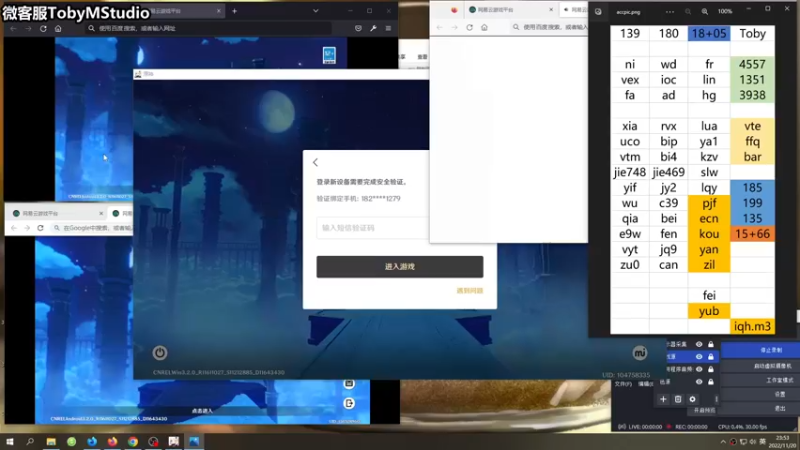Reload page in top-left Firefox window
This screenshot has height=450, width=800.
pos(43,29)
